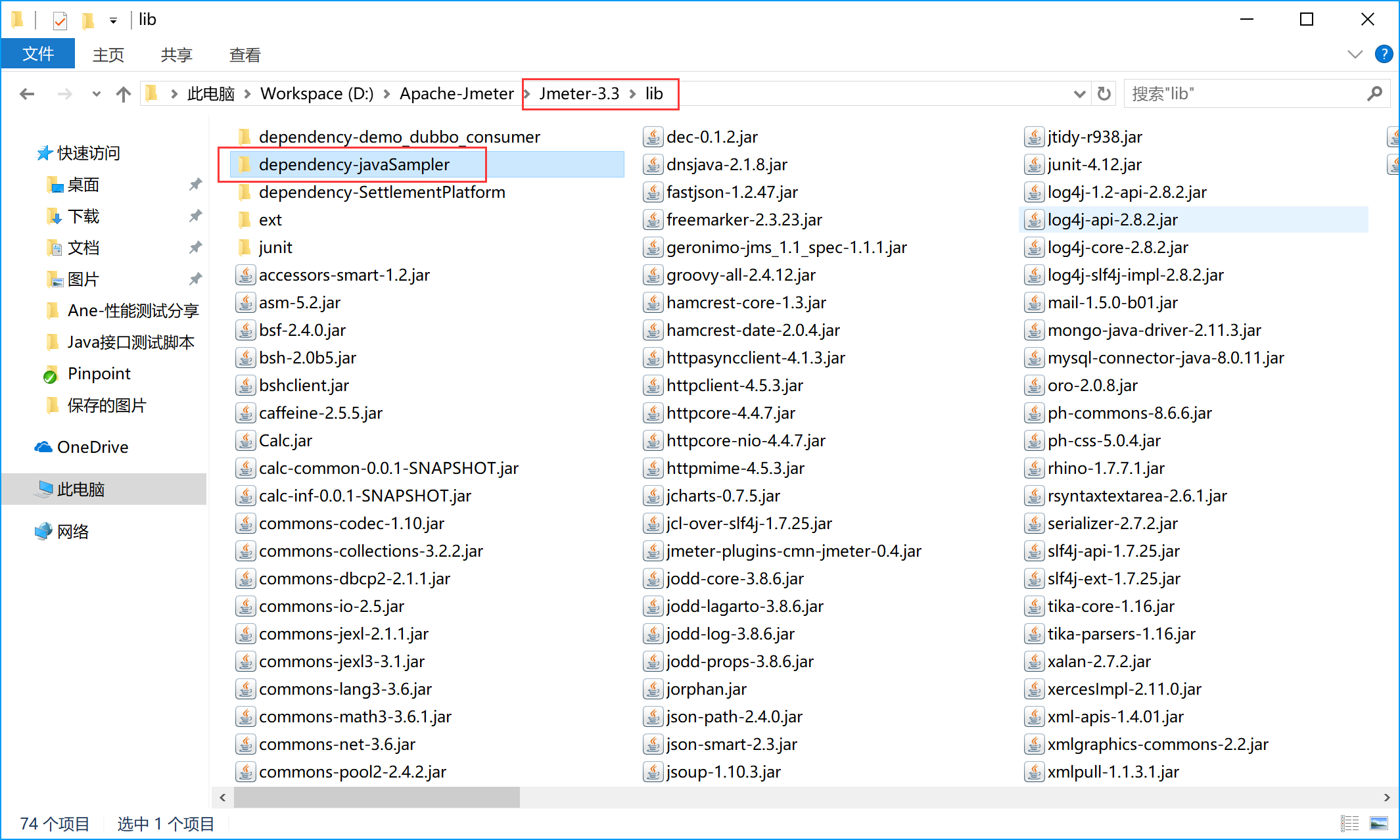Click the Properties checkmark icon in title bar
Screen dimensions: 1400x840
click(x=60, y=20)
